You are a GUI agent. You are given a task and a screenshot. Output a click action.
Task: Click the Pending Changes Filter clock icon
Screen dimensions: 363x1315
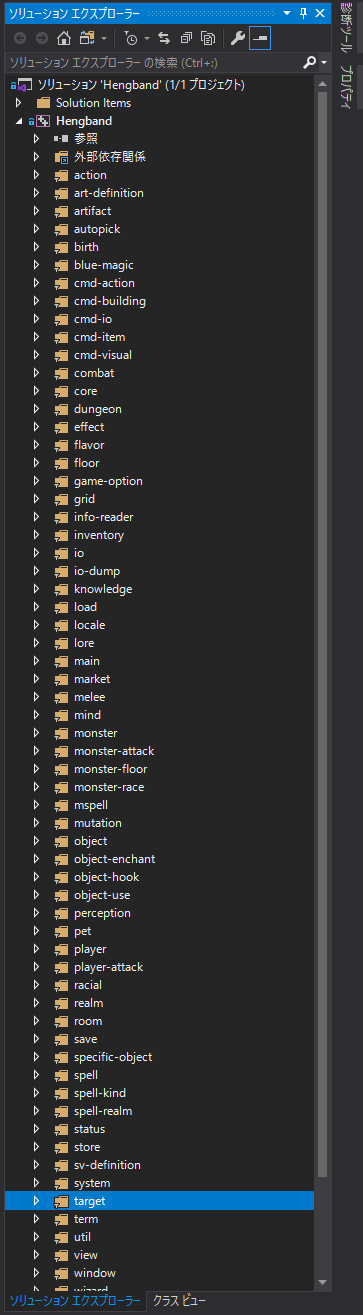coord(131,38)
